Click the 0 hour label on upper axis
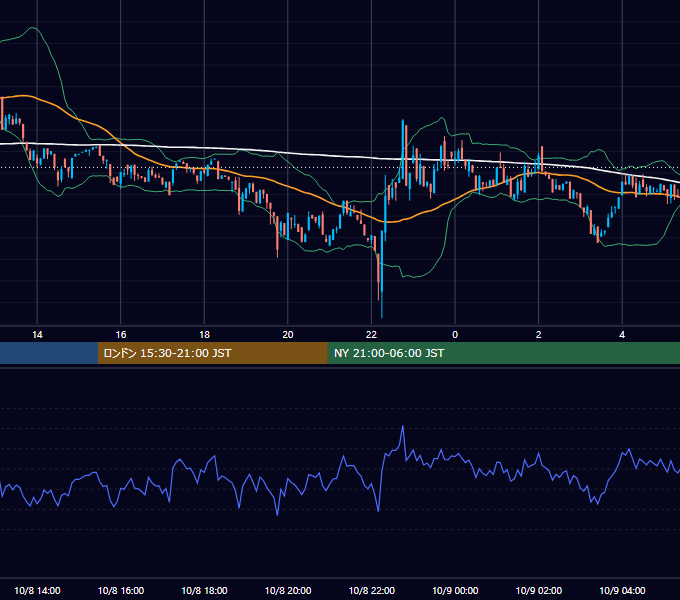Viewport: 680px width, 600px height. pos(455,335)
